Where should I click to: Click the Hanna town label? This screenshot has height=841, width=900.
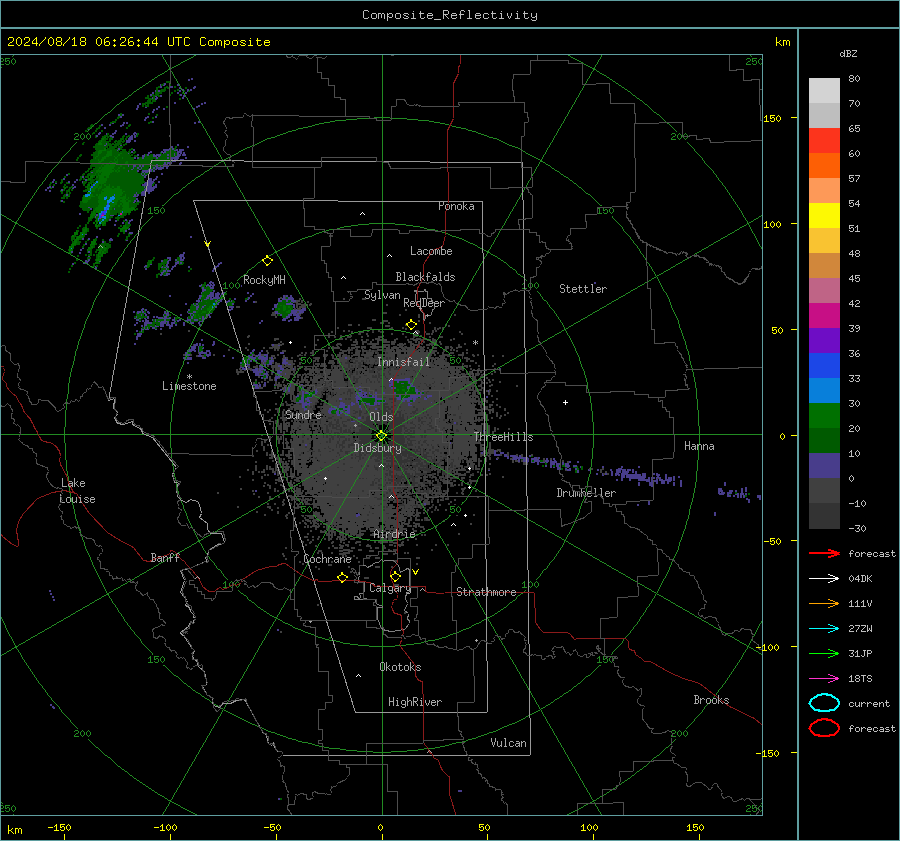coord(699,446)
